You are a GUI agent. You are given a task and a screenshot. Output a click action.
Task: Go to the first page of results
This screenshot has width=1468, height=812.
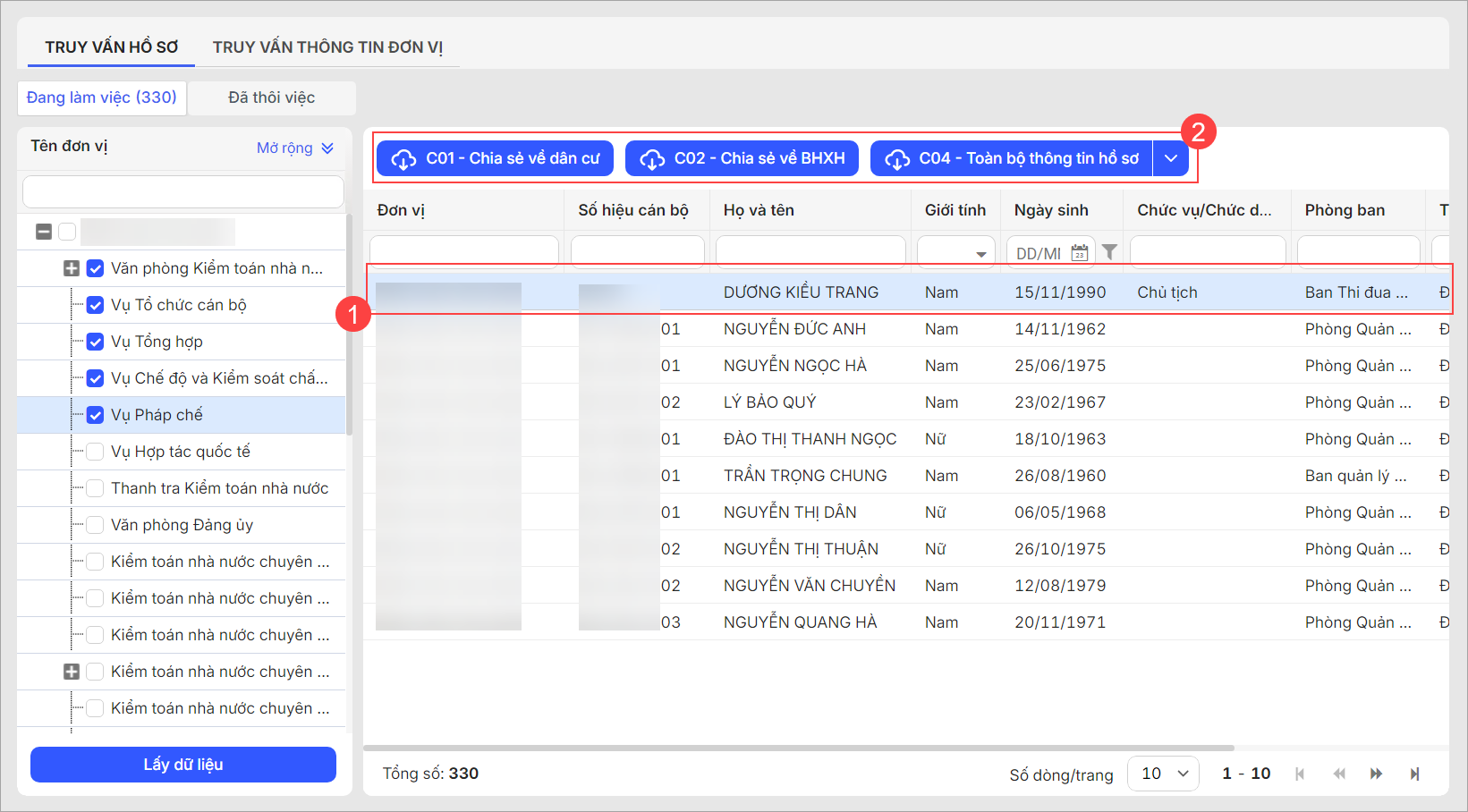tap(1300, 774)
